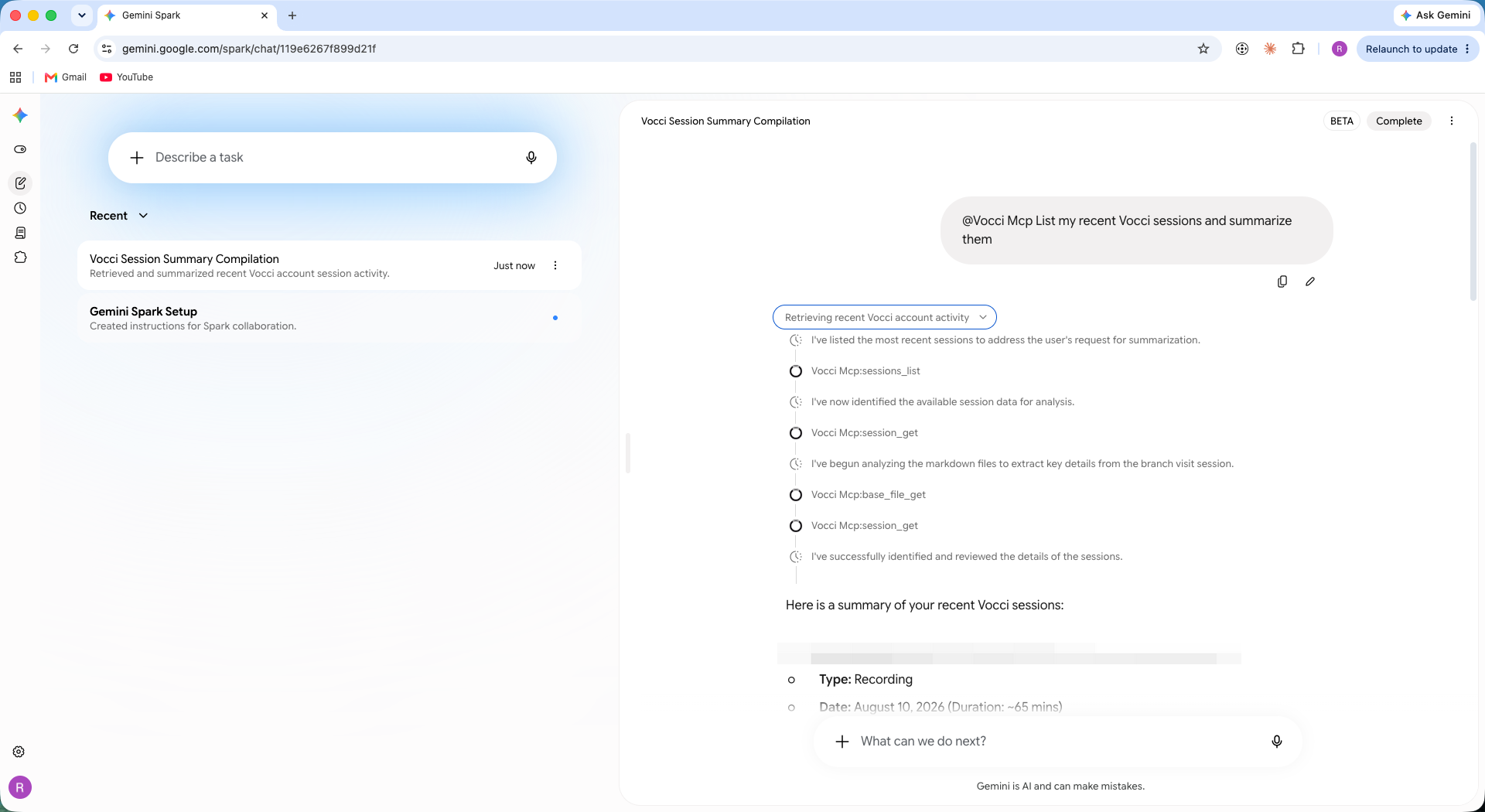Open the history clock icon in sidebar
The width and height of the screenshot is (1485, 812).
pos(20,208)
